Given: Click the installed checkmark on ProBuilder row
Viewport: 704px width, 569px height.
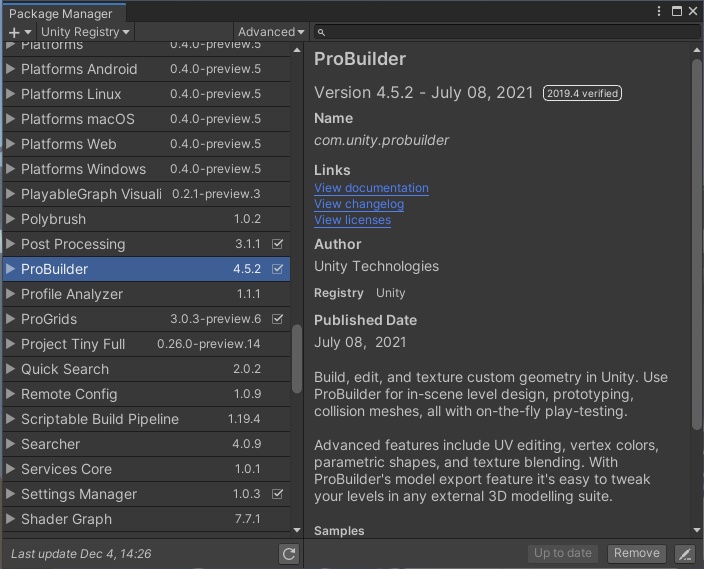Looking at the screenshot, I should [277, 269].
